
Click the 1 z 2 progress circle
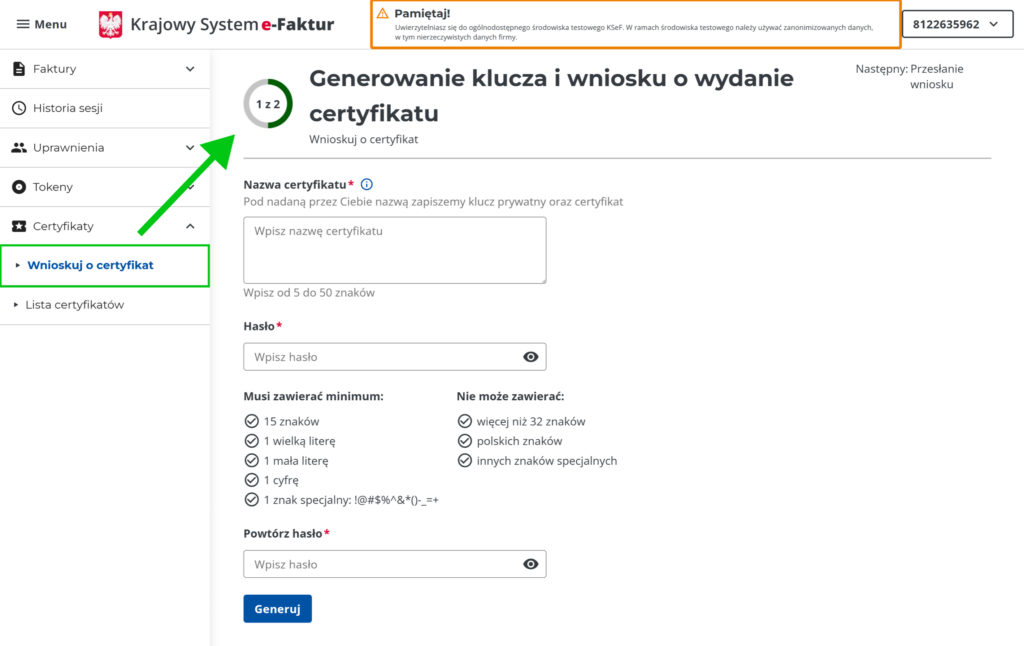coord(268,104)
